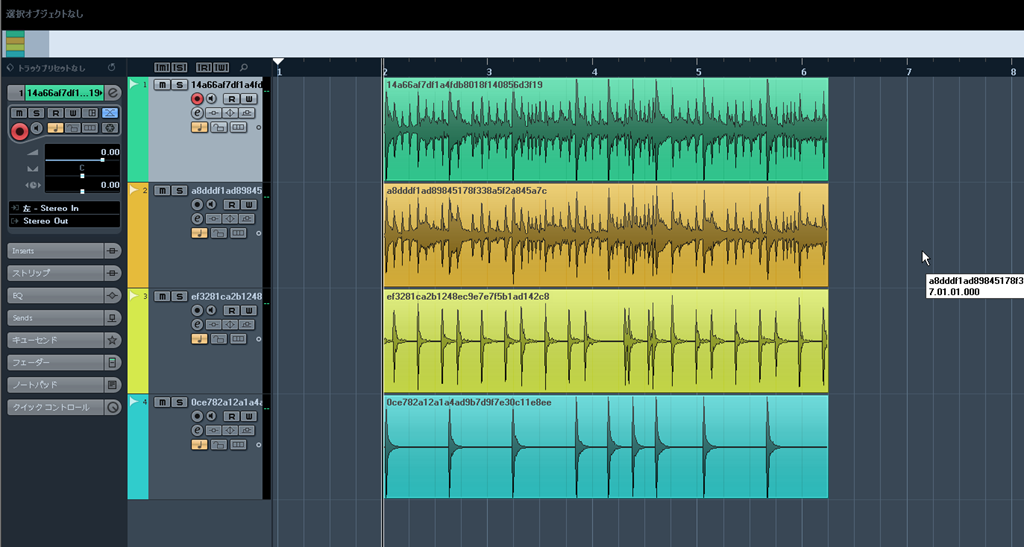
Task: Select the yellow clip ef3281ca2b1248ec9e7e7f5b1ad142c8
Action: tap(605, 341)
